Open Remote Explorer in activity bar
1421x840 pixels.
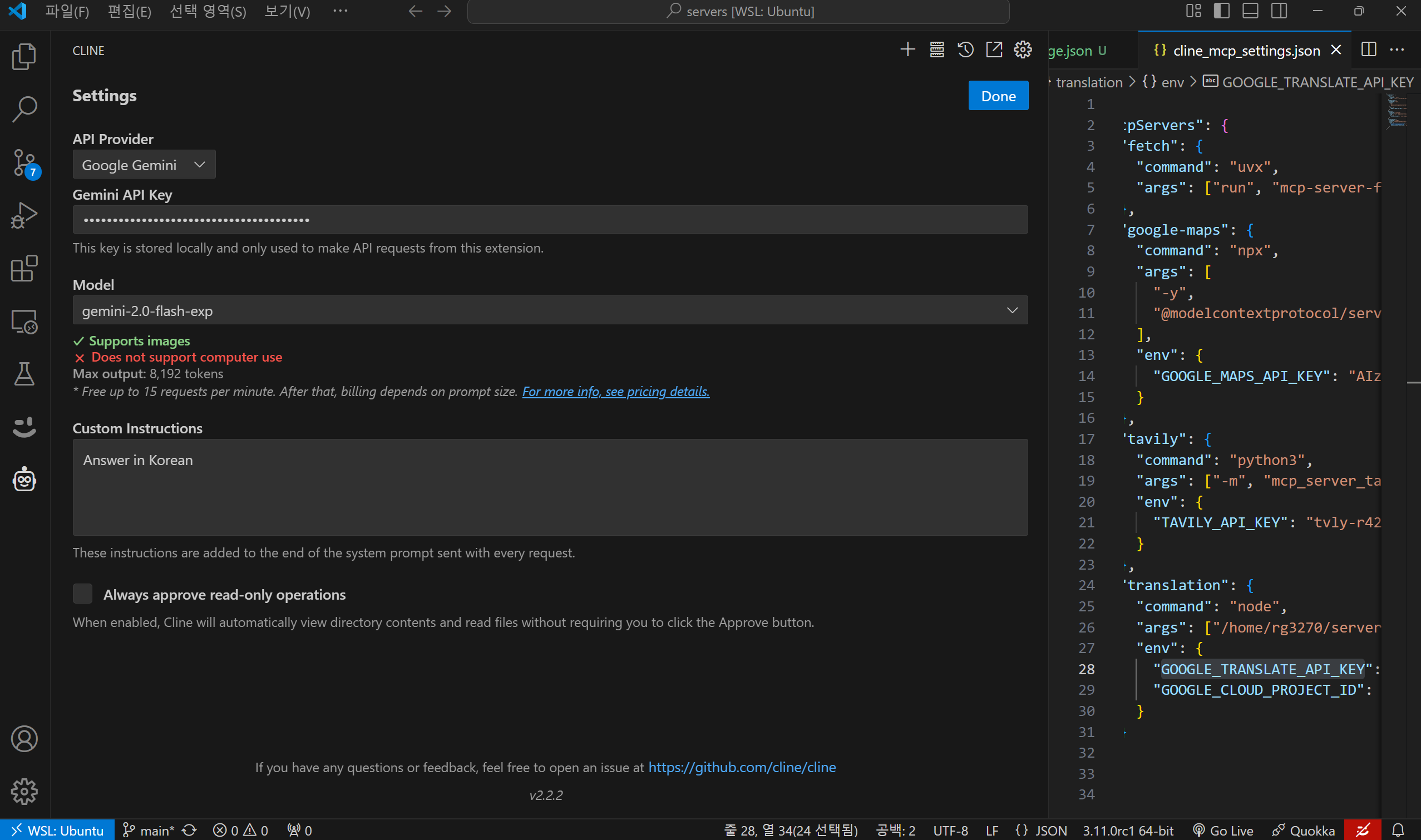pos(24,322)
